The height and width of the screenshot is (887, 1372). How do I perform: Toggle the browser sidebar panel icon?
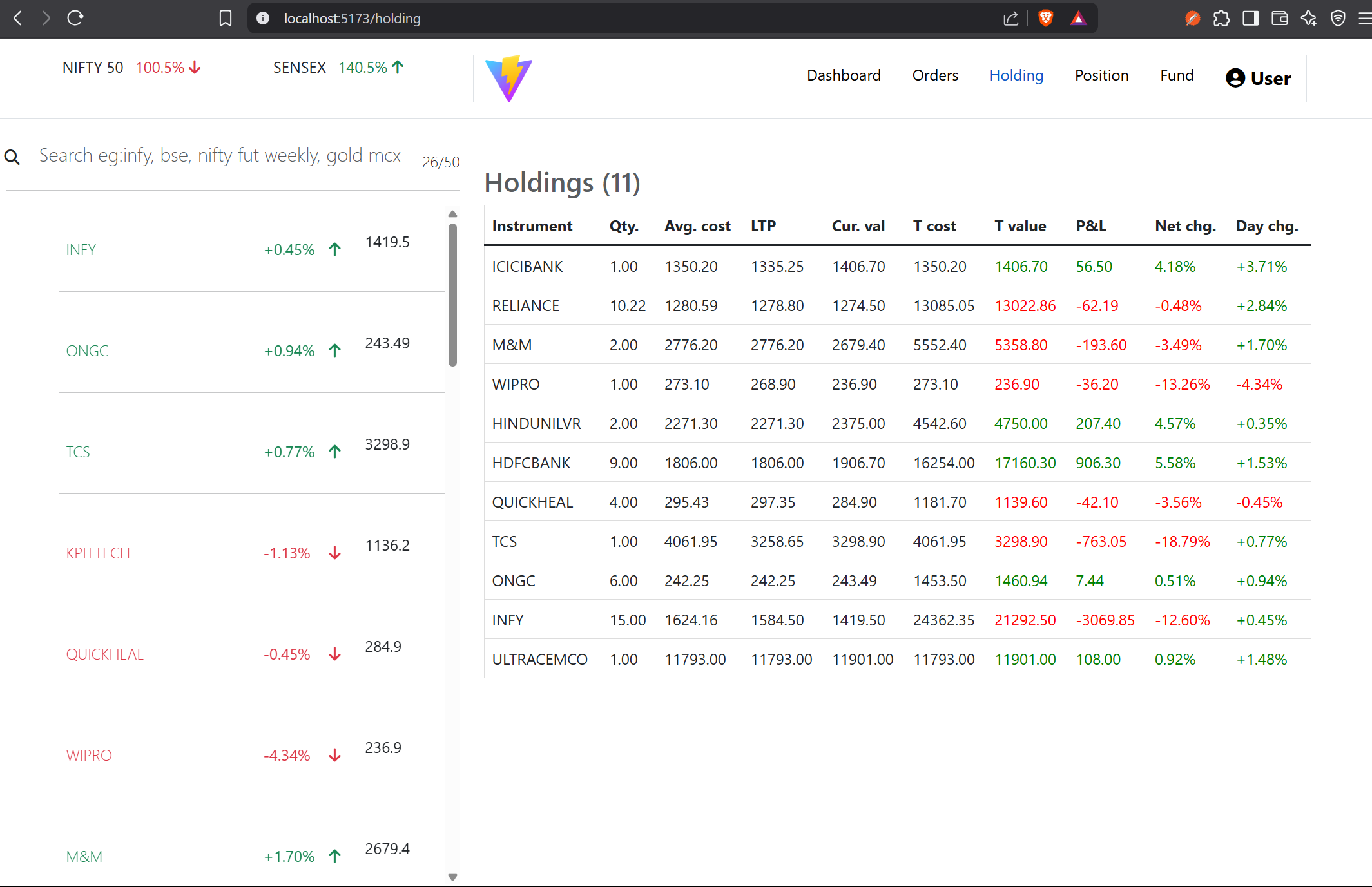[1251, 18]
